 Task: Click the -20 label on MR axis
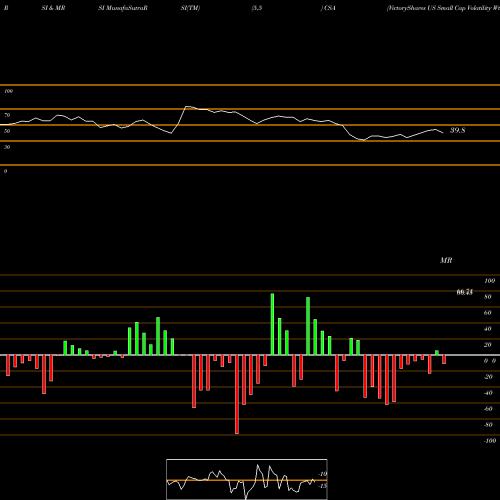pyautogui.click(x=488, y=377)
